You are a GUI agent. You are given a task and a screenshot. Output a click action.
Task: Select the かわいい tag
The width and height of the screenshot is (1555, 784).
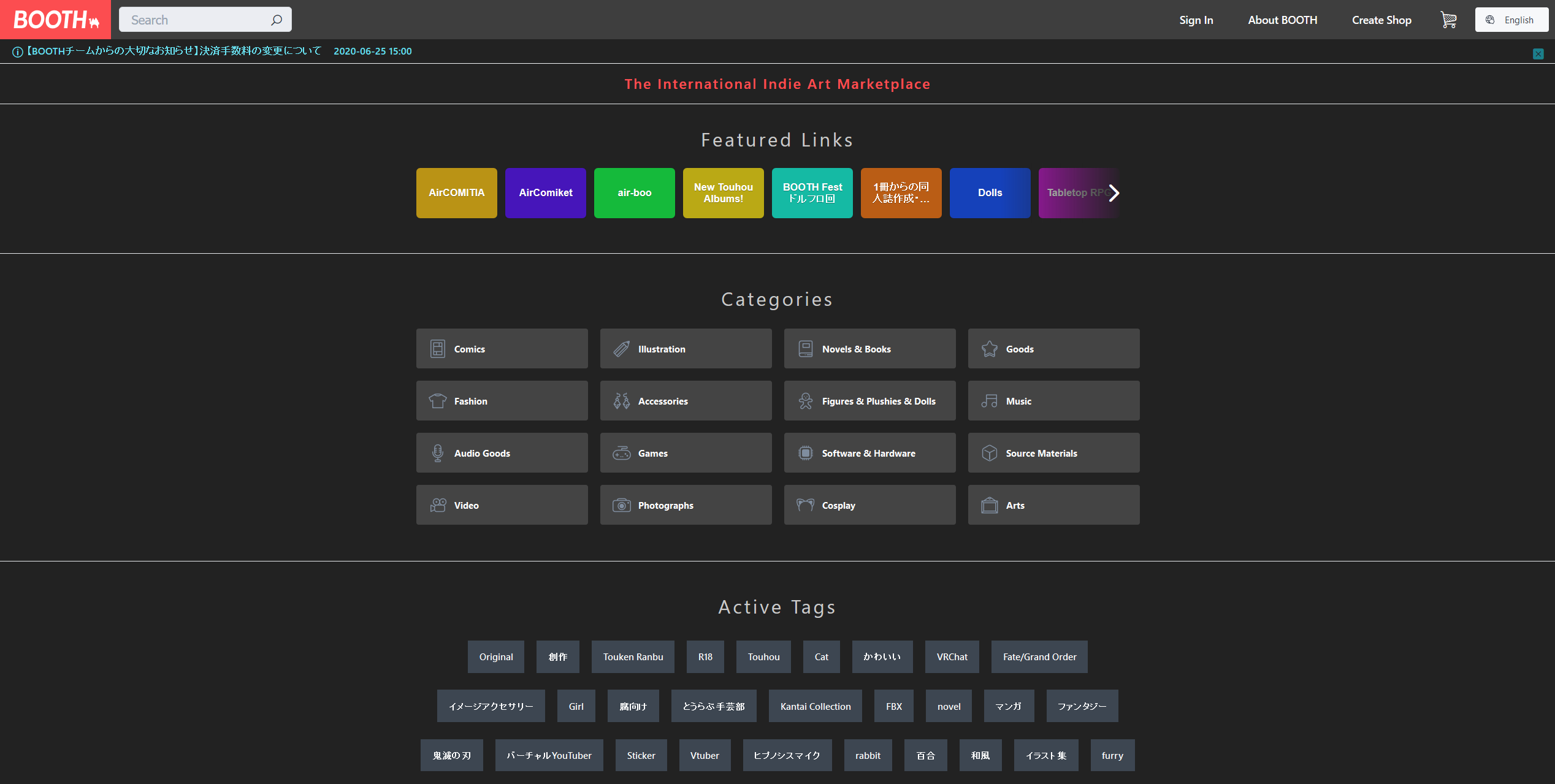pos(882,657)
